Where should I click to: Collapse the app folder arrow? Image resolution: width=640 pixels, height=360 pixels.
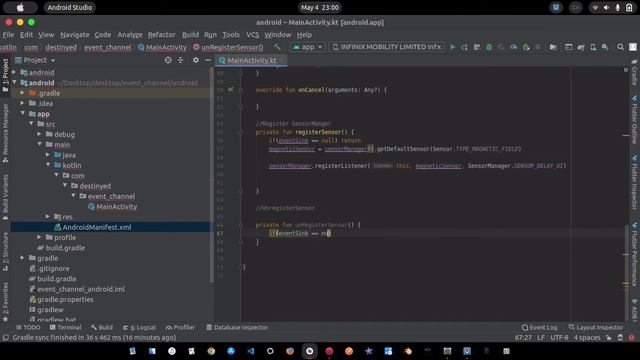pos(23,113)
